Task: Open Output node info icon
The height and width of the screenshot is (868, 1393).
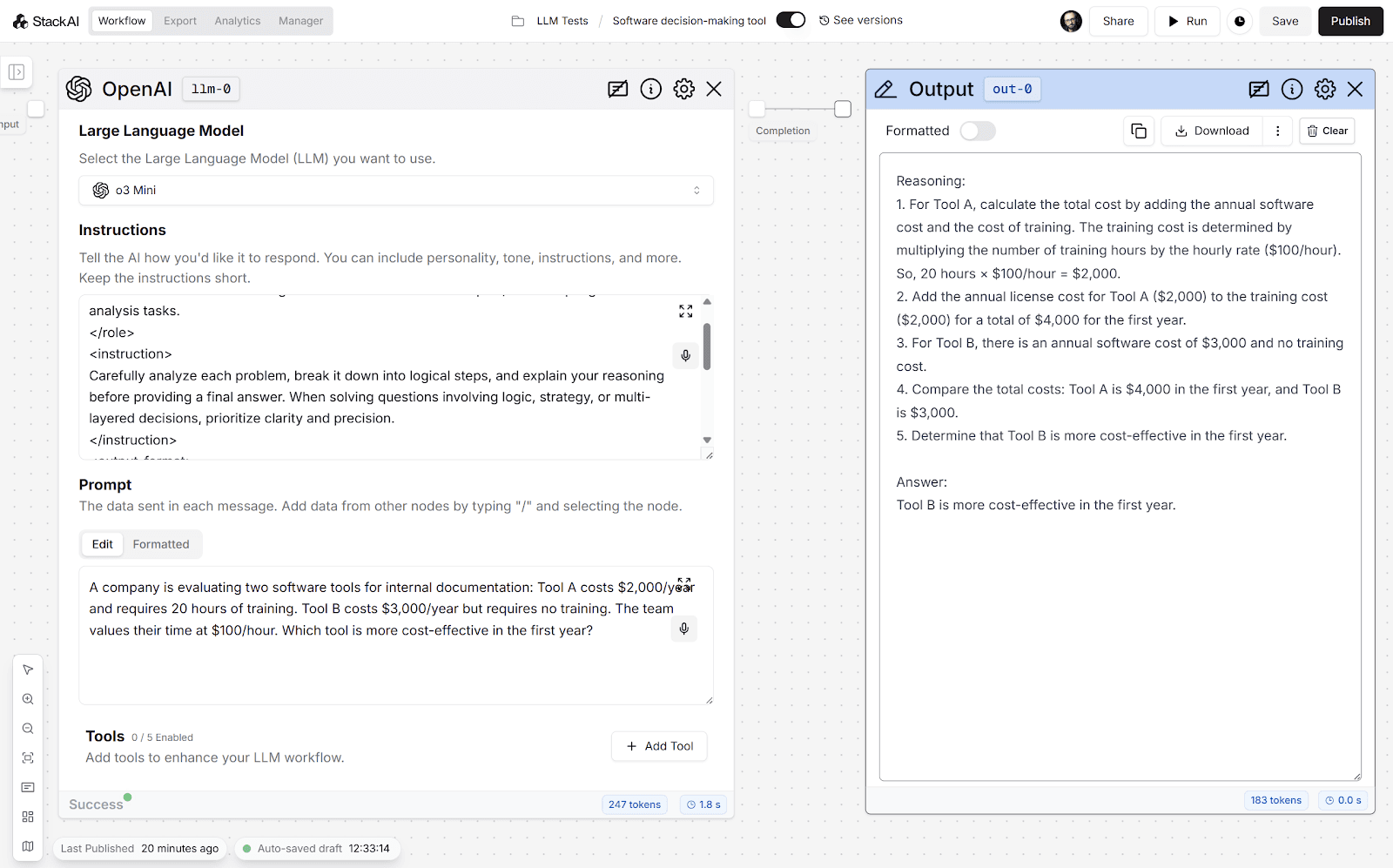Action: tap(1292, 89)
